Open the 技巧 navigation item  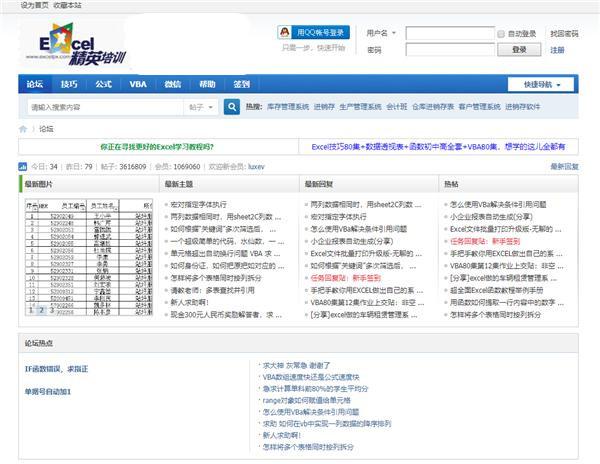coord(69,84)
